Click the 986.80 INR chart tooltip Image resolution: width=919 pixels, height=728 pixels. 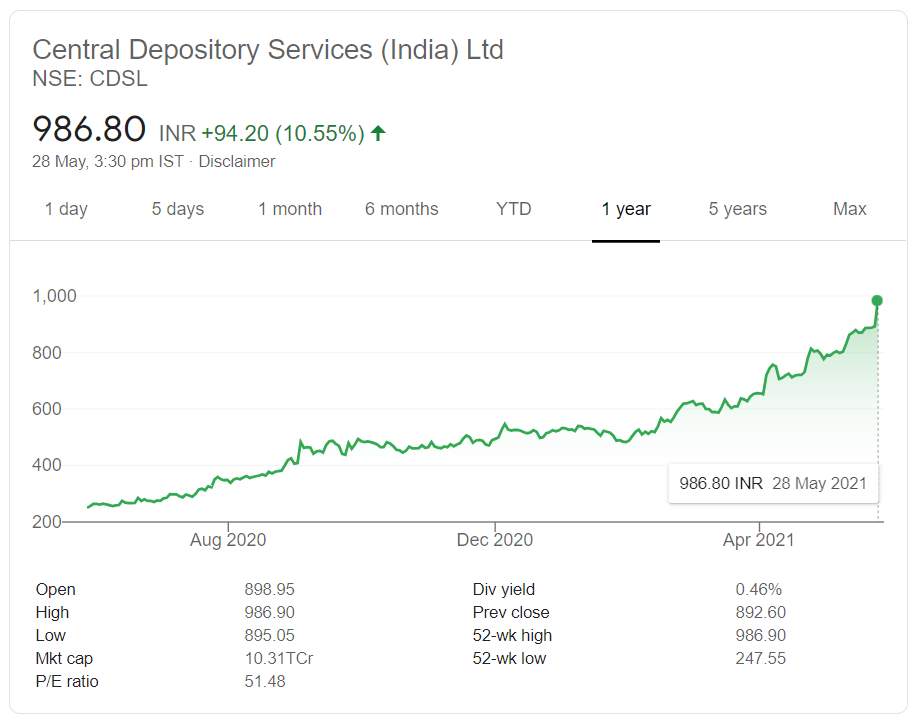(x=773, y=484)
